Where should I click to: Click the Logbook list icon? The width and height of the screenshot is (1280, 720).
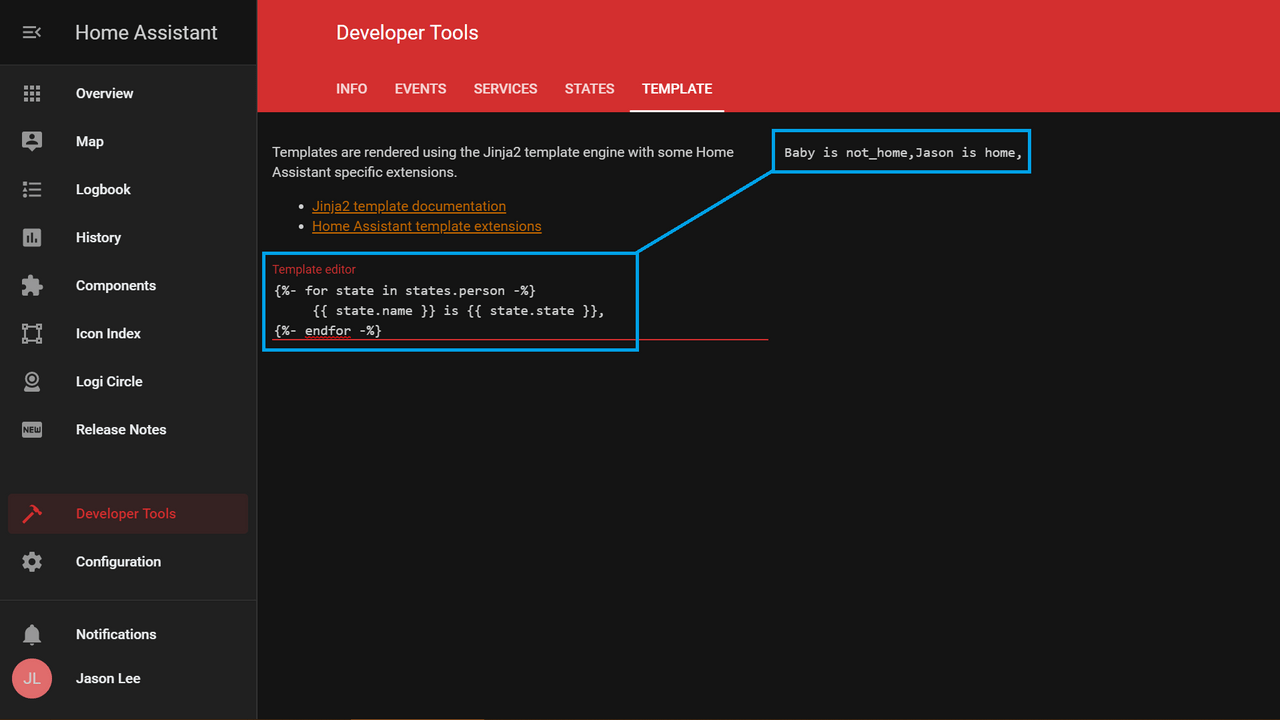coord(32,189)
